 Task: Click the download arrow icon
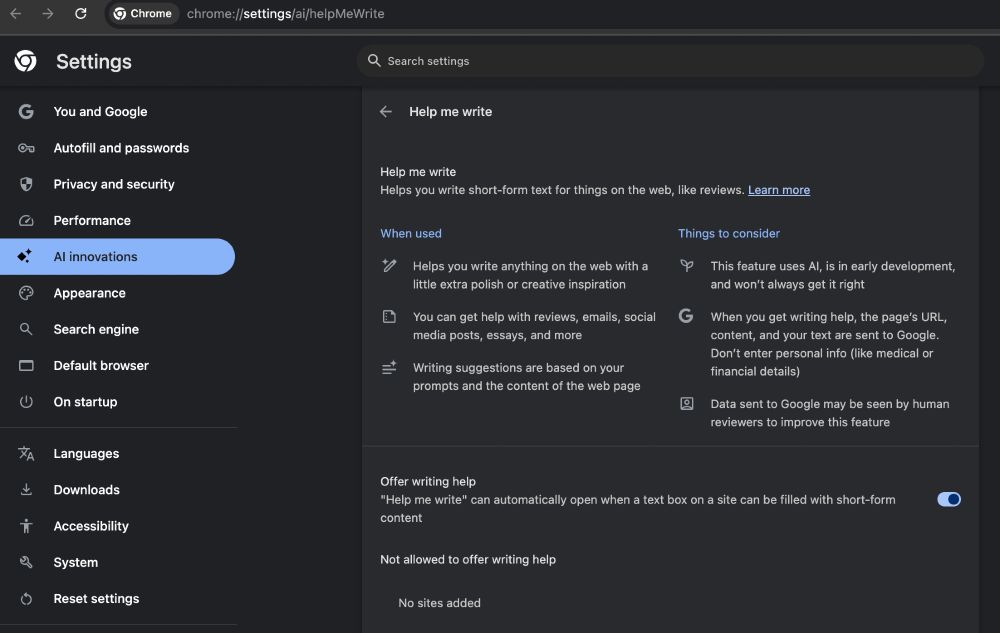(x=26, y=490)
